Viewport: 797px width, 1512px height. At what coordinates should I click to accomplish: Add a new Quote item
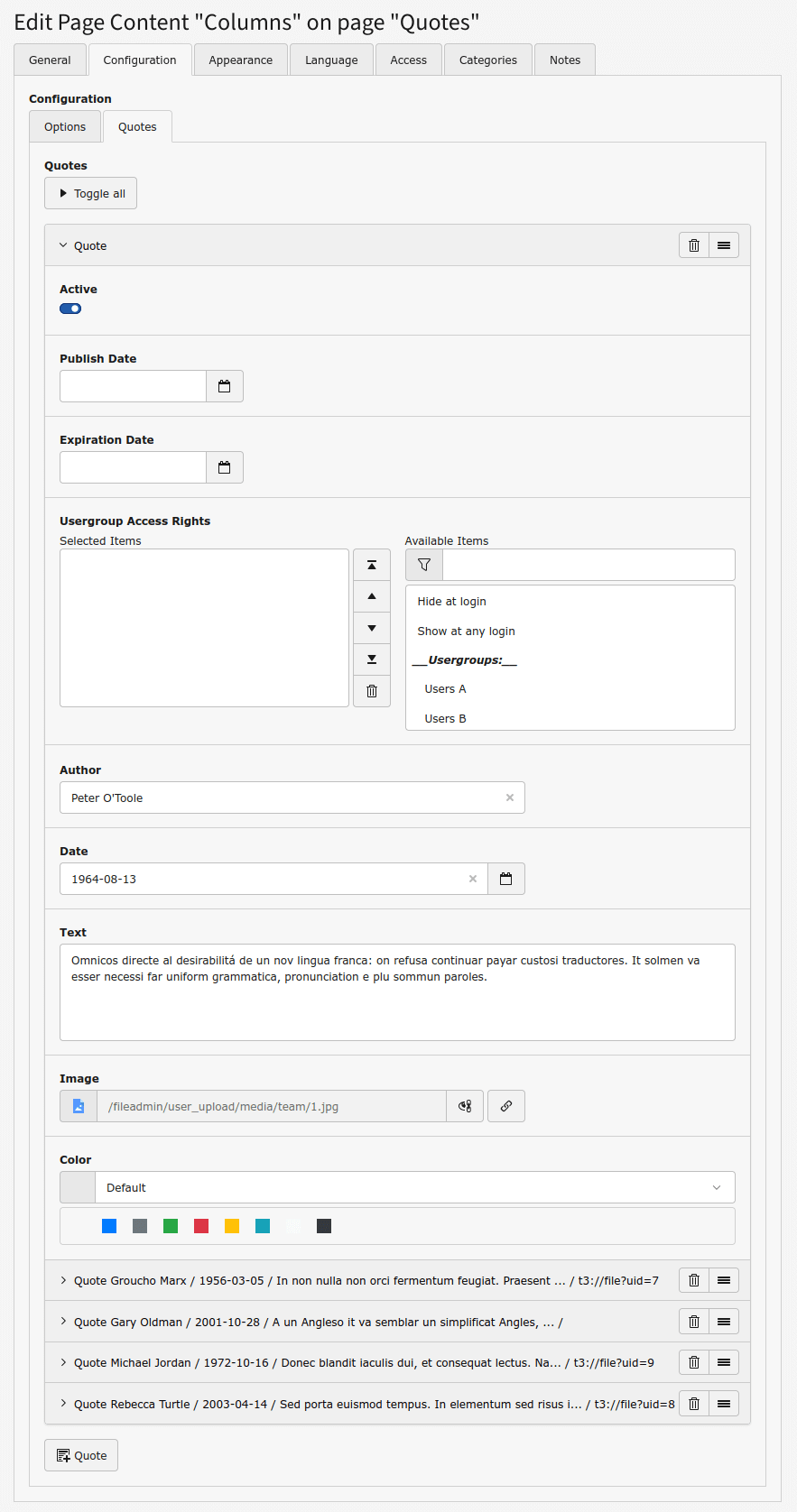pyautogui.click(x=81, y=1455)
